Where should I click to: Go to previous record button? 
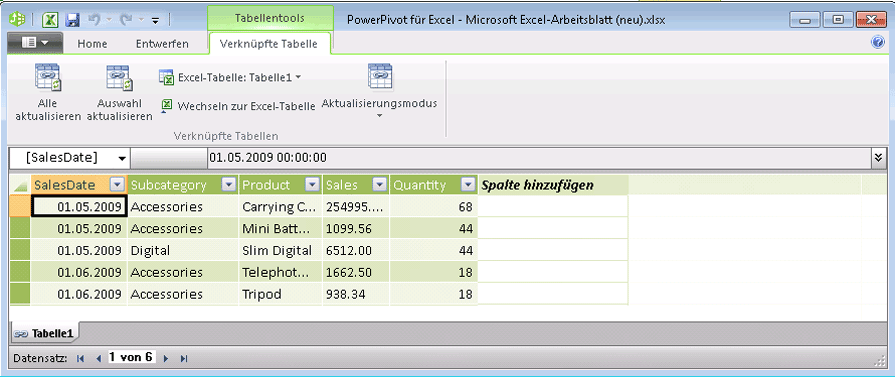coord(98,358)
